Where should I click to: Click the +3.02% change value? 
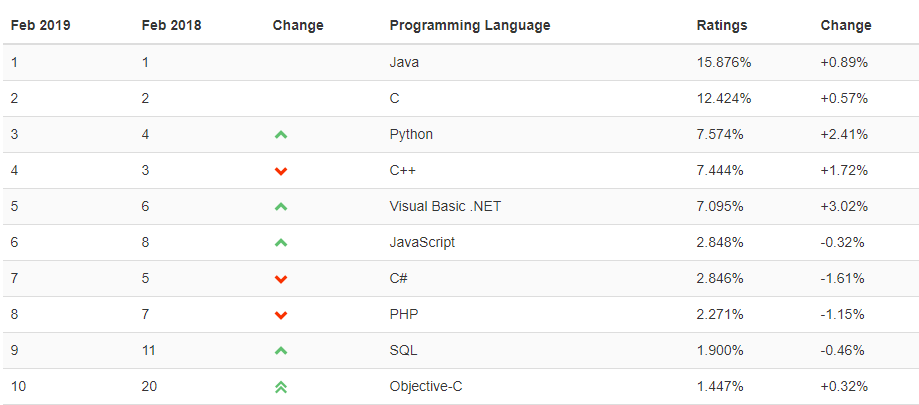coord(844,206)
